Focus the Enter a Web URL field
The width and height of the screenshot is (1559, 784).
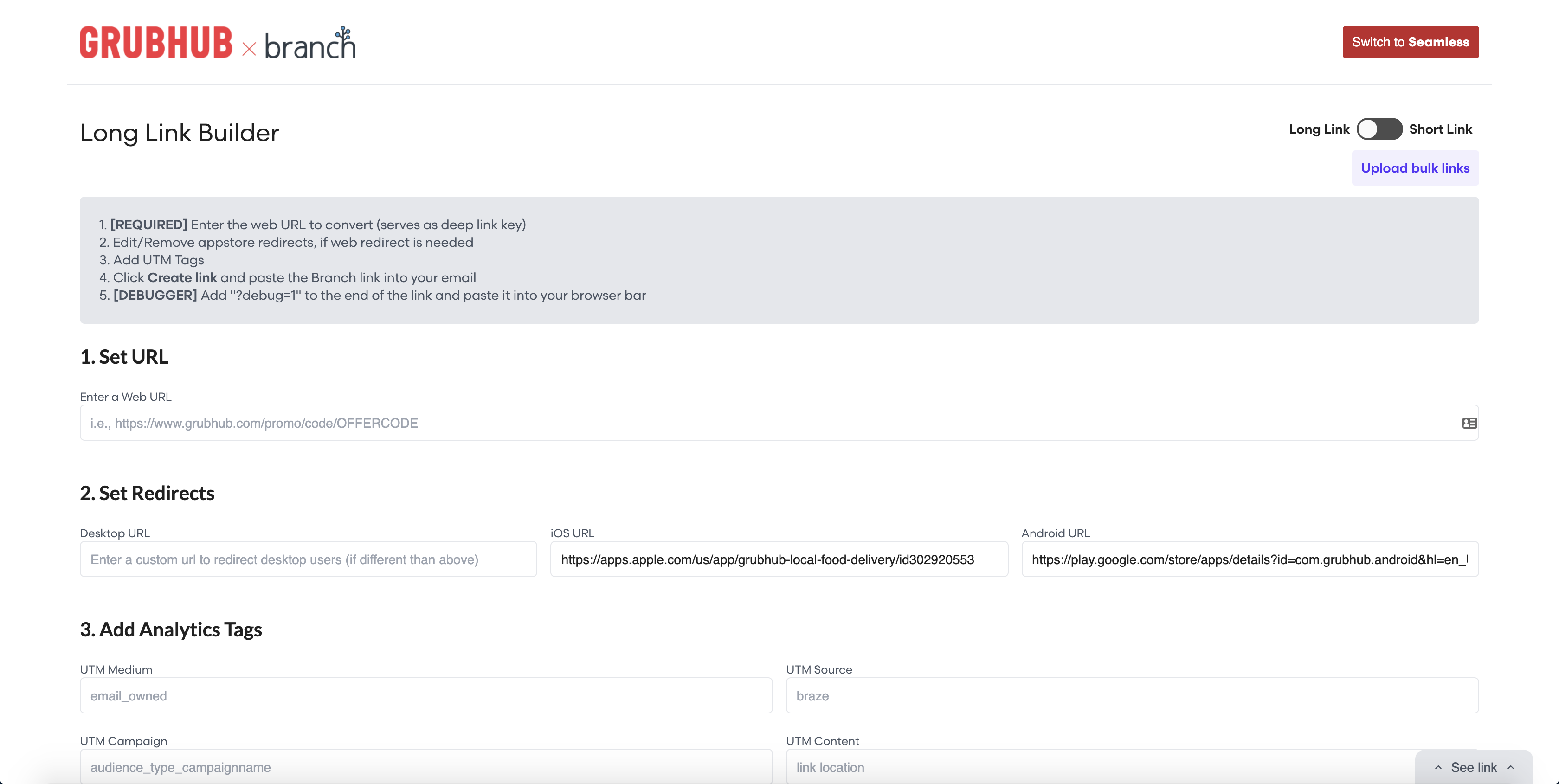[779, 423]
